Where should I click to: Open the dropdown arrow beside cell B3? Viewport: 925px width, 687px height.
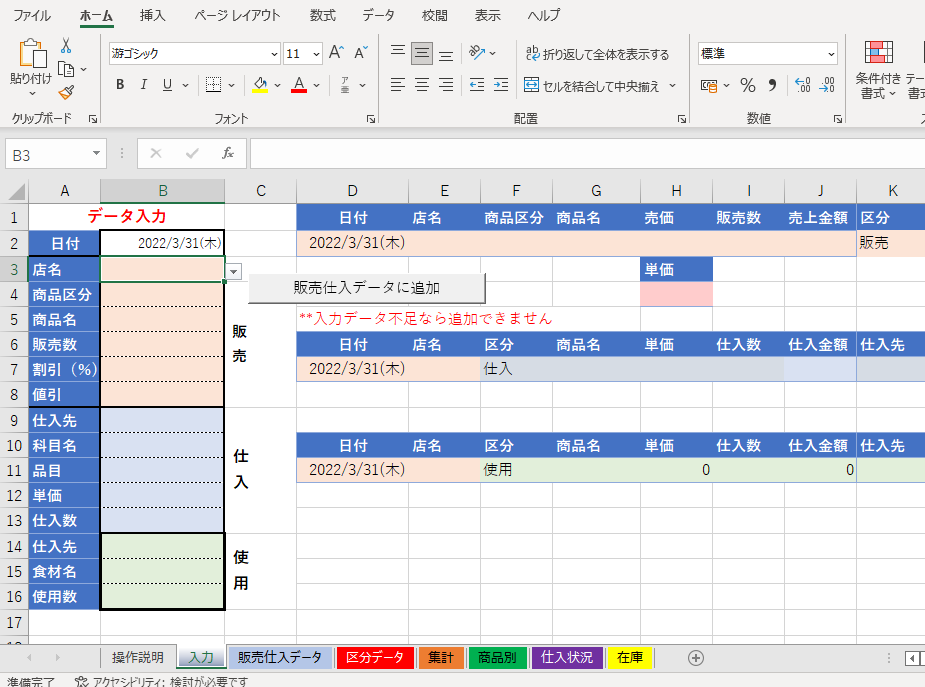[234, 271]
